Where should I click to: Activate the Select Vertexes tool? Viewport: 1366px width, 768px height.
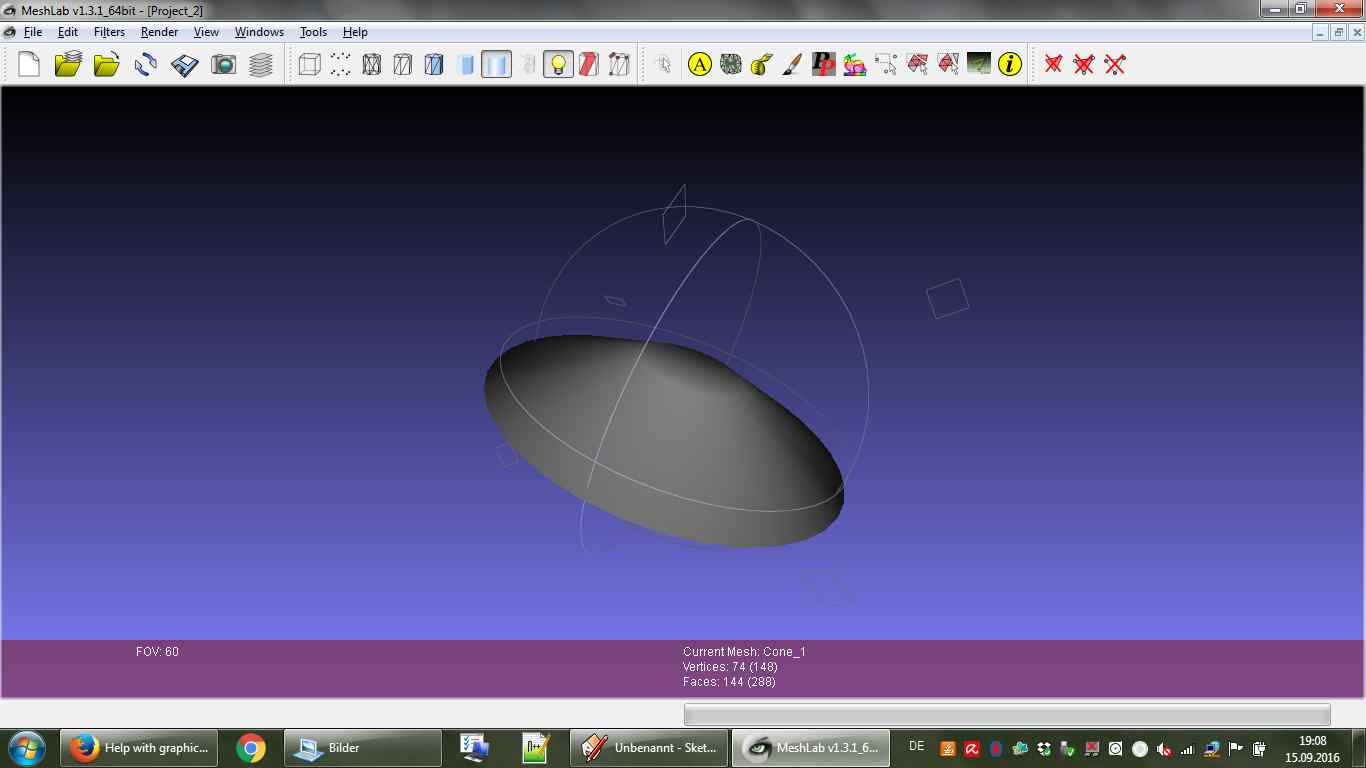886,65
